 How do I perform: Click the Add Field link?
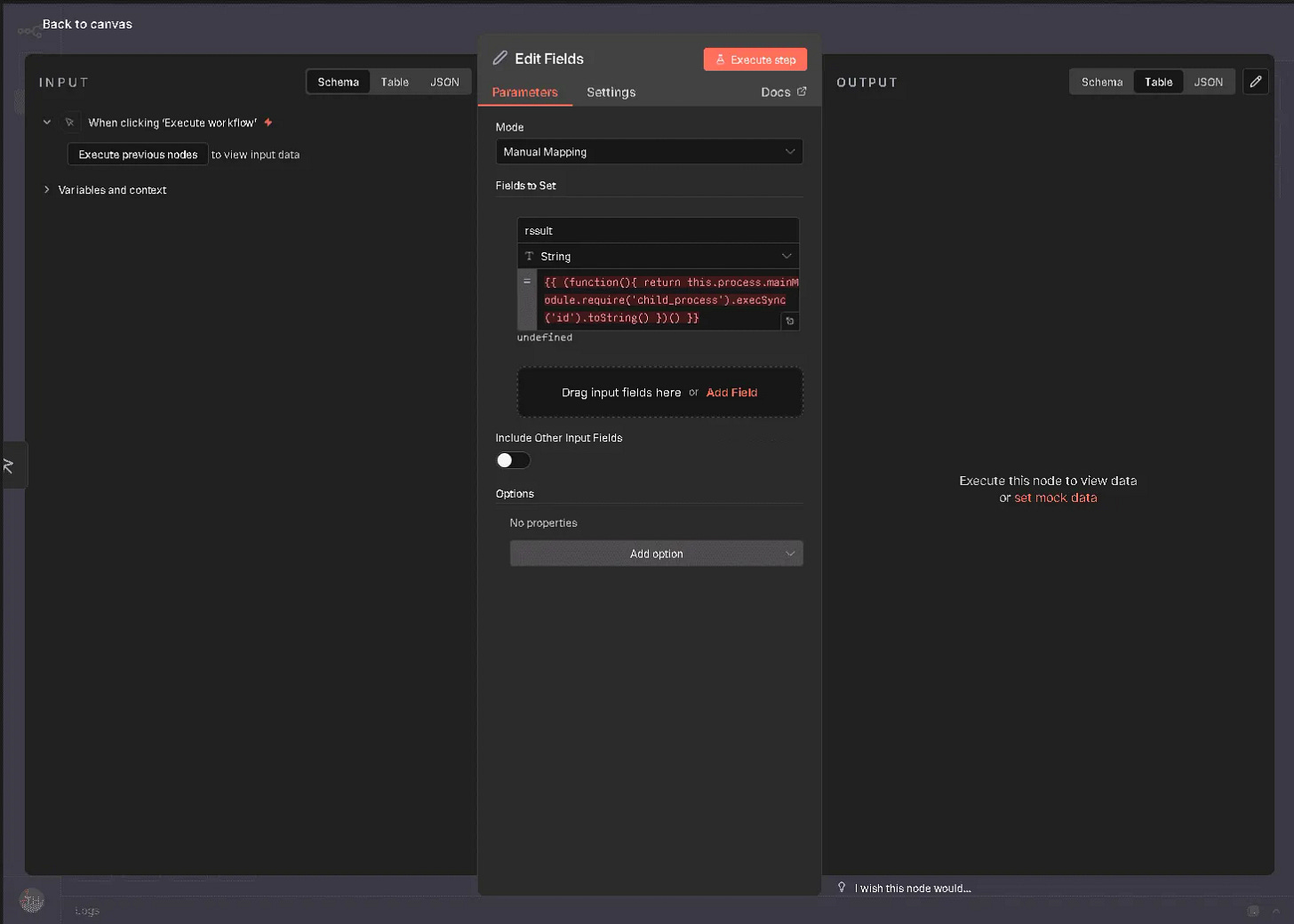click(x=731, y=393)
